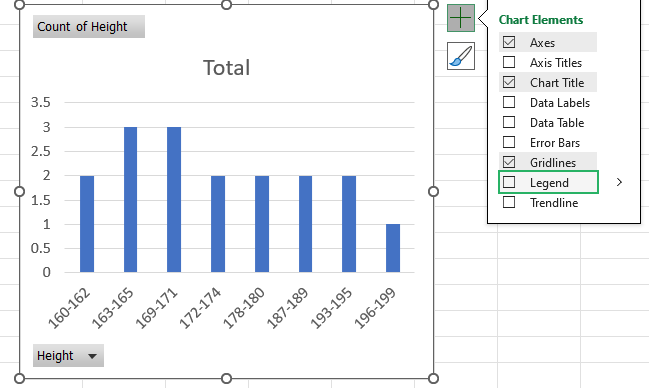Select the chart title Total
This screenshot has height=388, width=649.
pyautogui.click(x=226, y=67)
